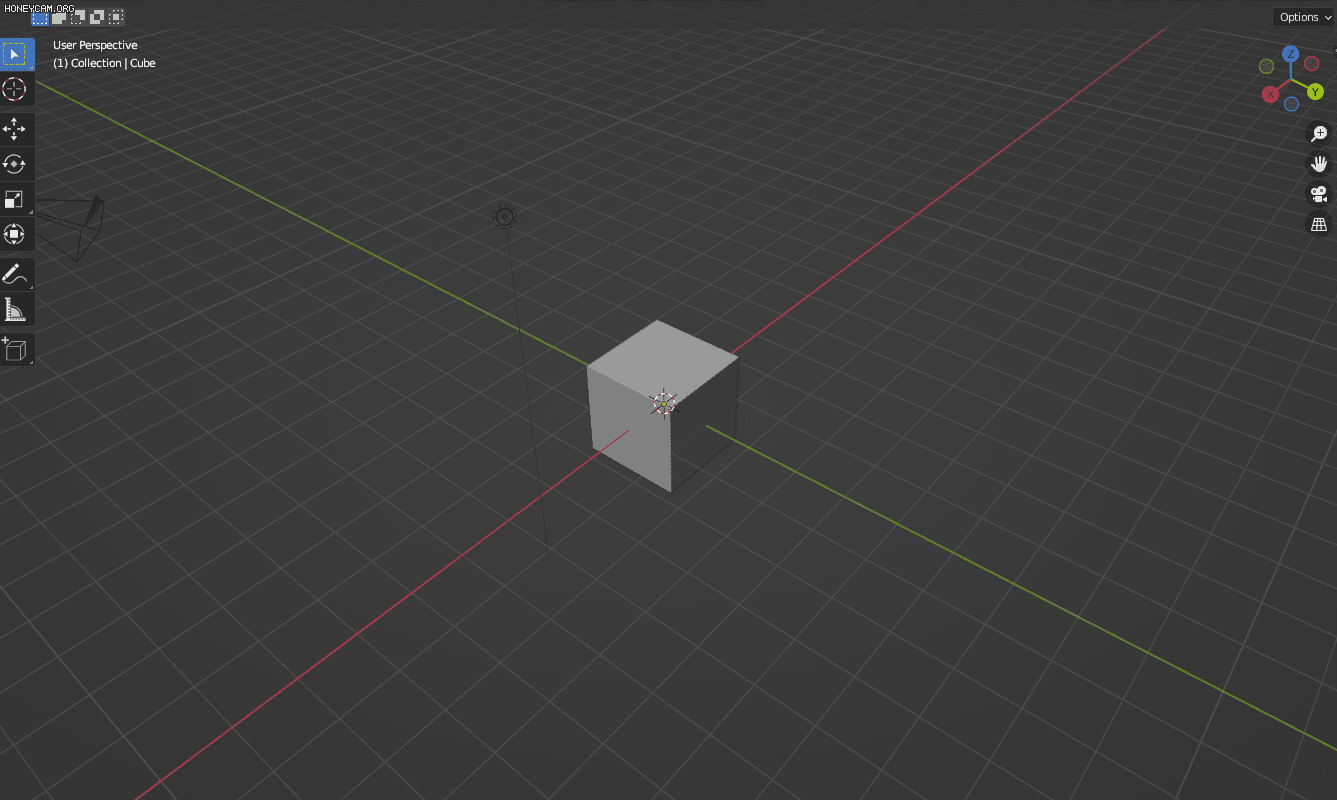The height and width of the screenshot is (800, 1337).
Task: Select the Move tool
Action: [x=16, y=128]
